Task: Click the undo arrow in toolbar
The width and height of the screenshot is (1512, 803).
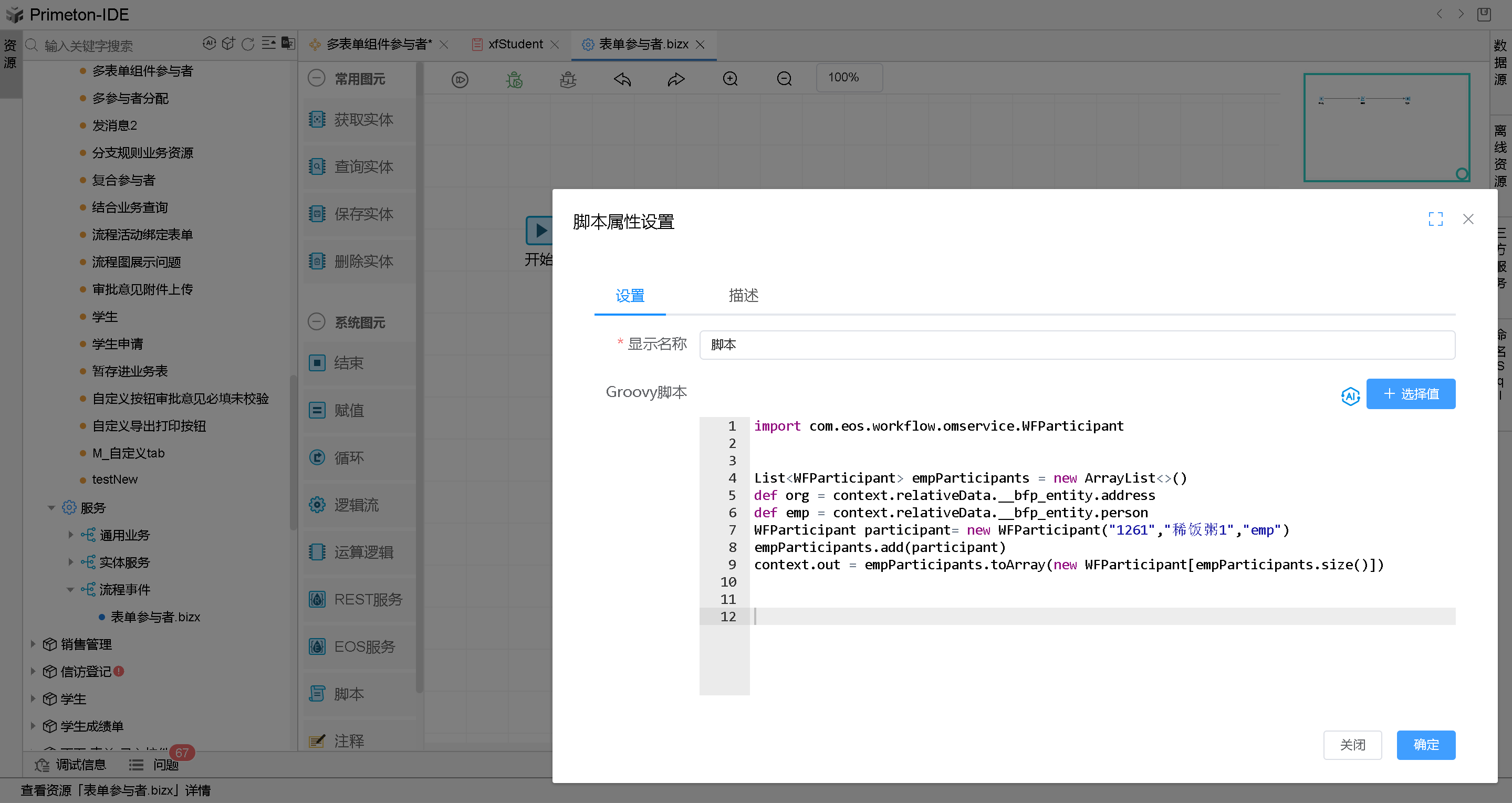Action: point(622,79)
